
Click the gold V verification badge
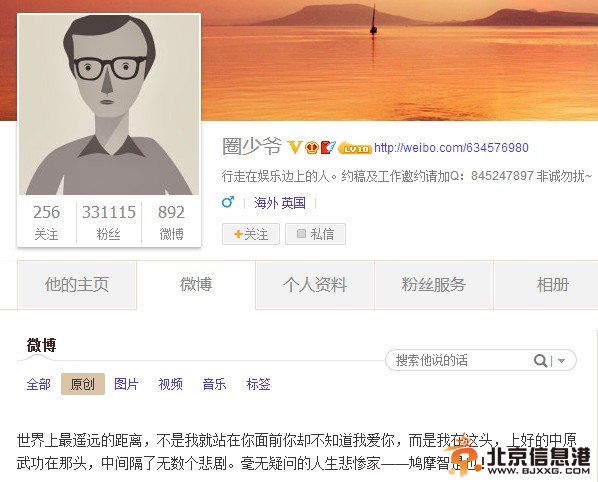pos(294,147)
